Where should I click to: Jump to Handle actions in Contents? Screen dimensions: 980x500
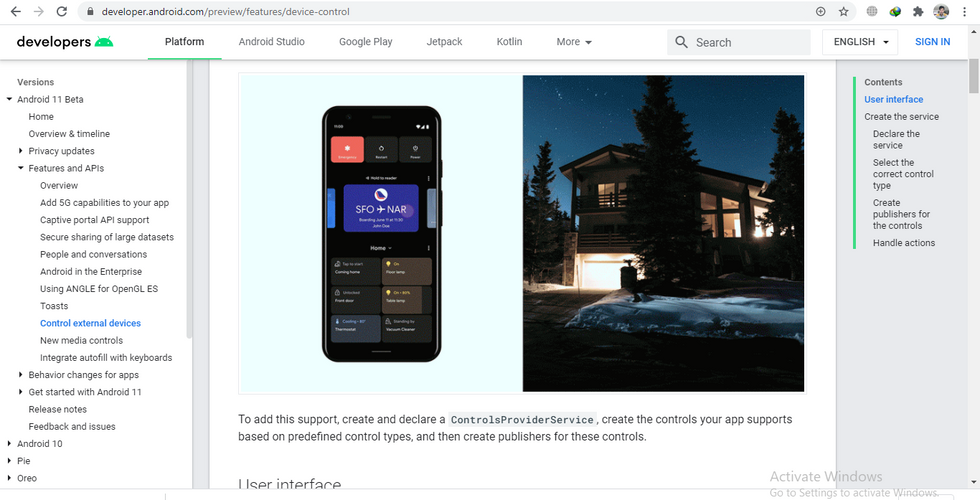click(x=904, y=242)
